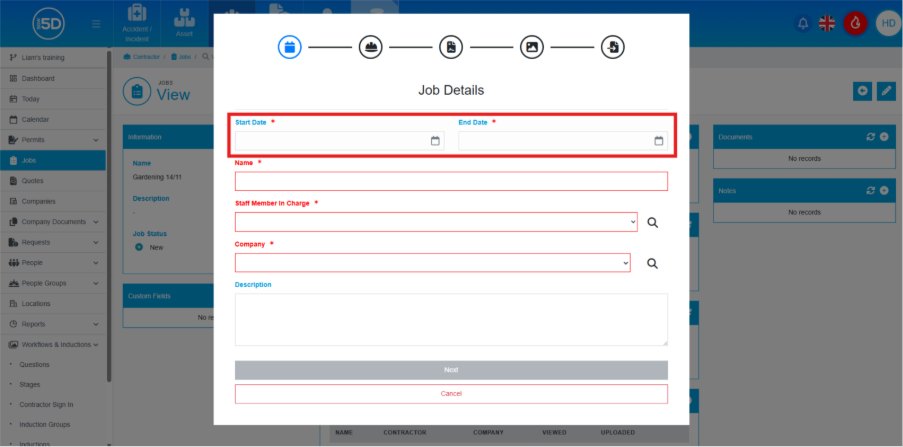This screenshot has width=903, height=447.
Task: Go to the image wizard step
Action: click(532, 47)
